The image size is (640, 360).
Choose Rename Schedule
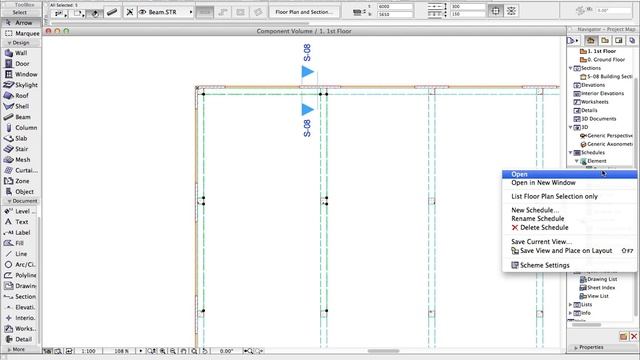coord(569,219)
